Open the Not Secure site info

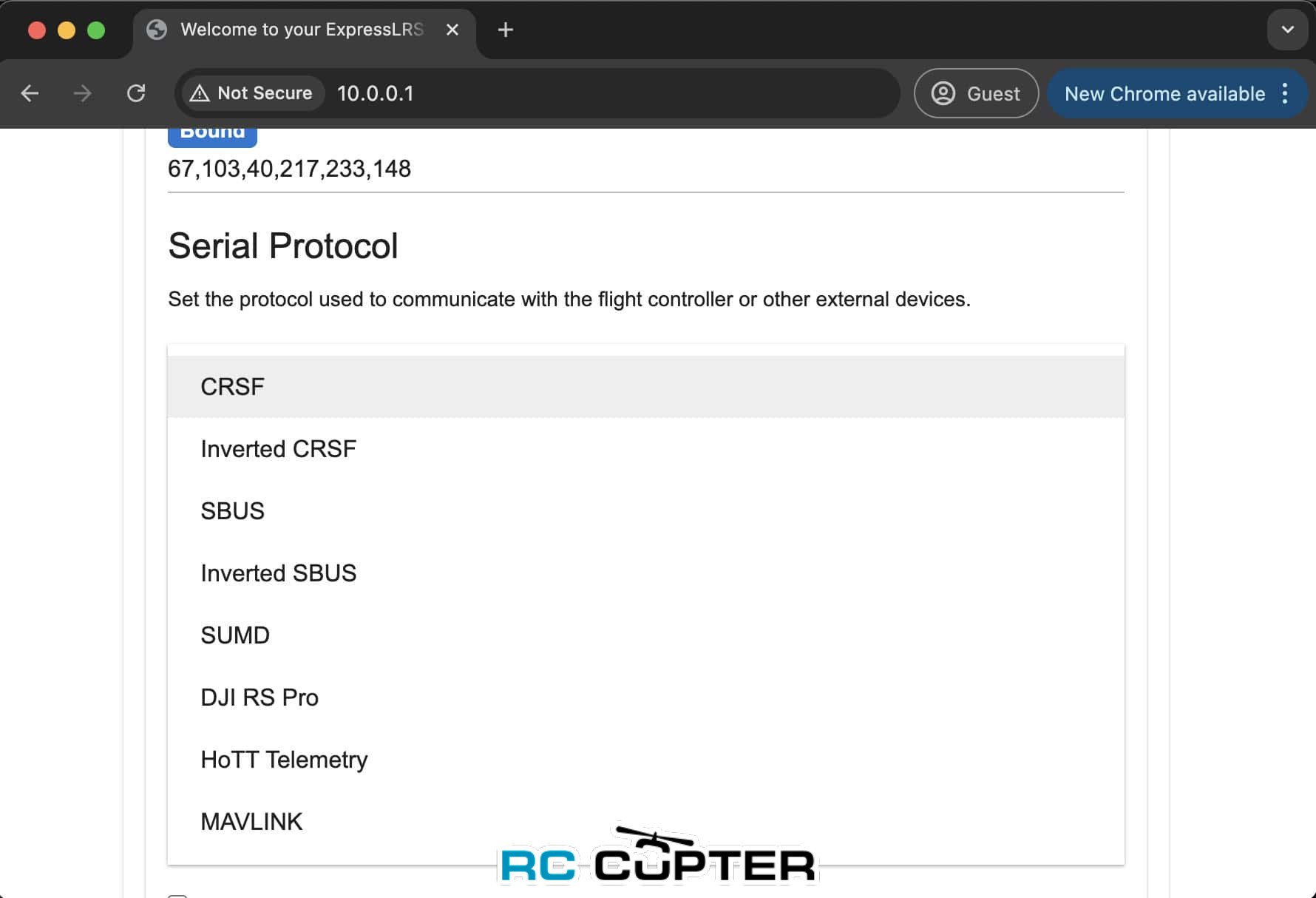point(252,93)
